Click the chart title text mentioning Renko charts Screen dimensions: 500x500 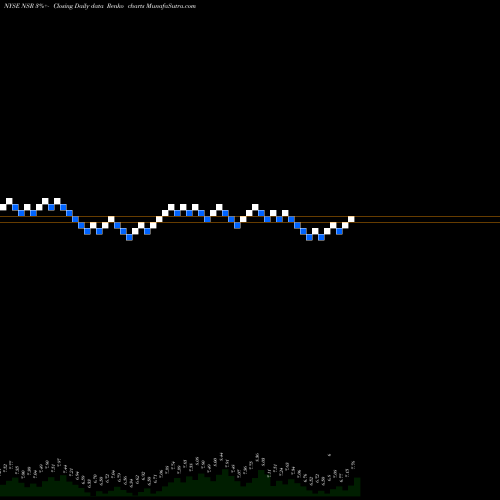coord(100,6)
